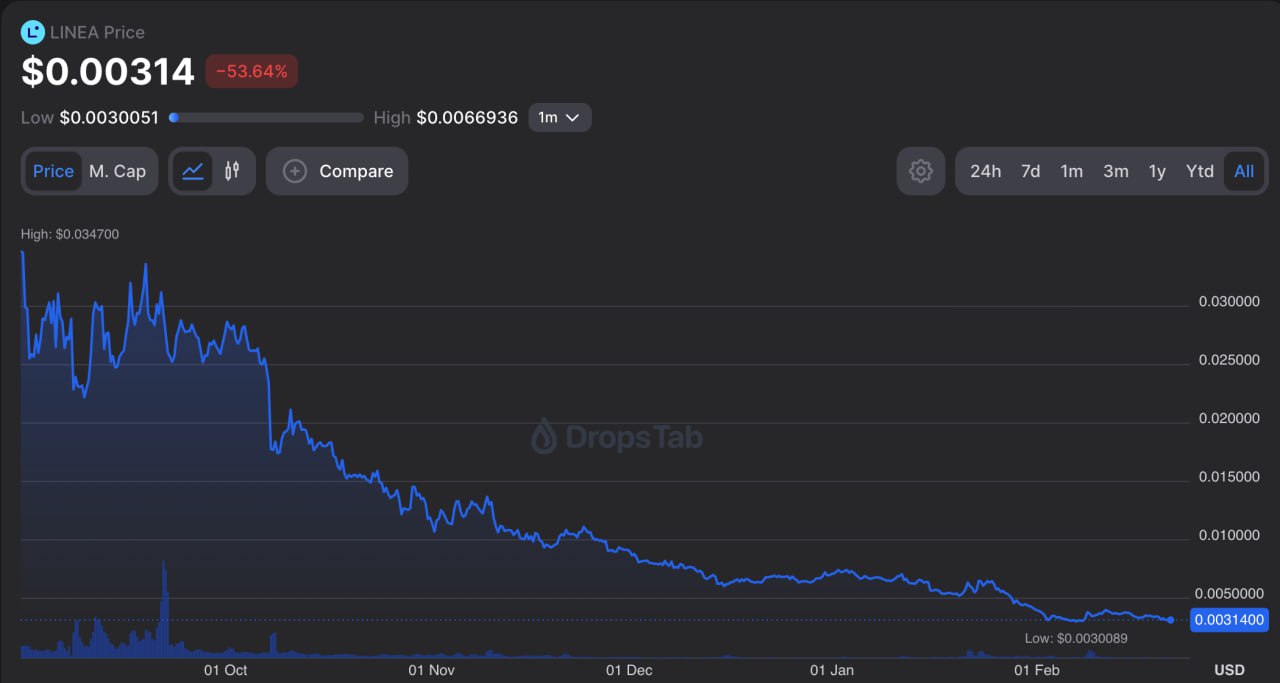
Task: Expand the 1m low/high range dropdown
Action: pos(559,117)
